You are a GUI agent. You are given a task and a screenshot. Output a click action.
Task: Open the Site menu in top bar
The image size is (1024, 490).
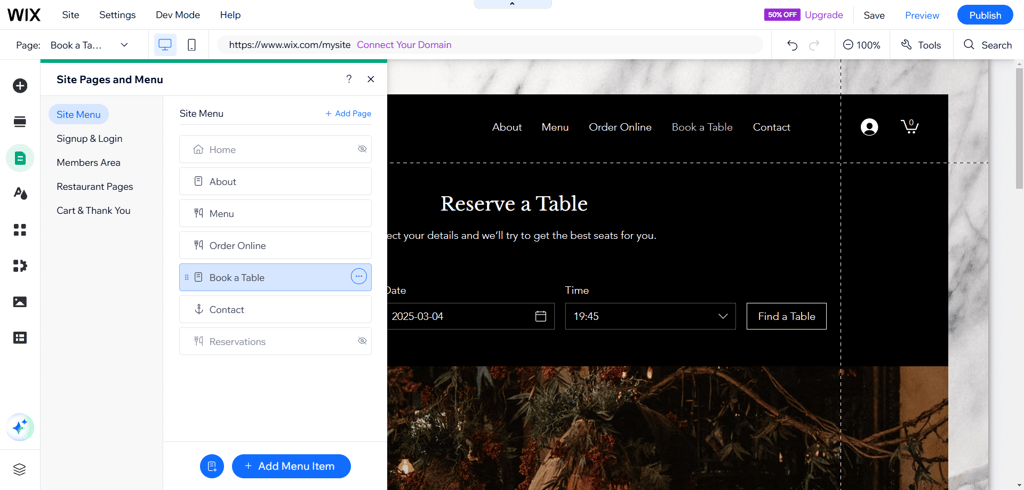pos(71,14)
